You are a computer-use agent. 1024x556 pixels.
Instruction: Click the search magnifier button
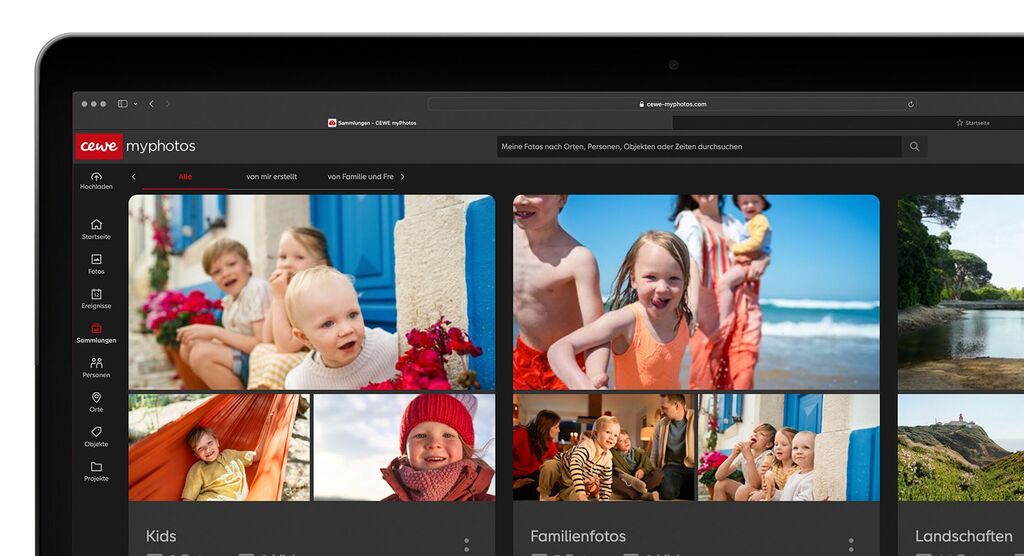(914, 146)
